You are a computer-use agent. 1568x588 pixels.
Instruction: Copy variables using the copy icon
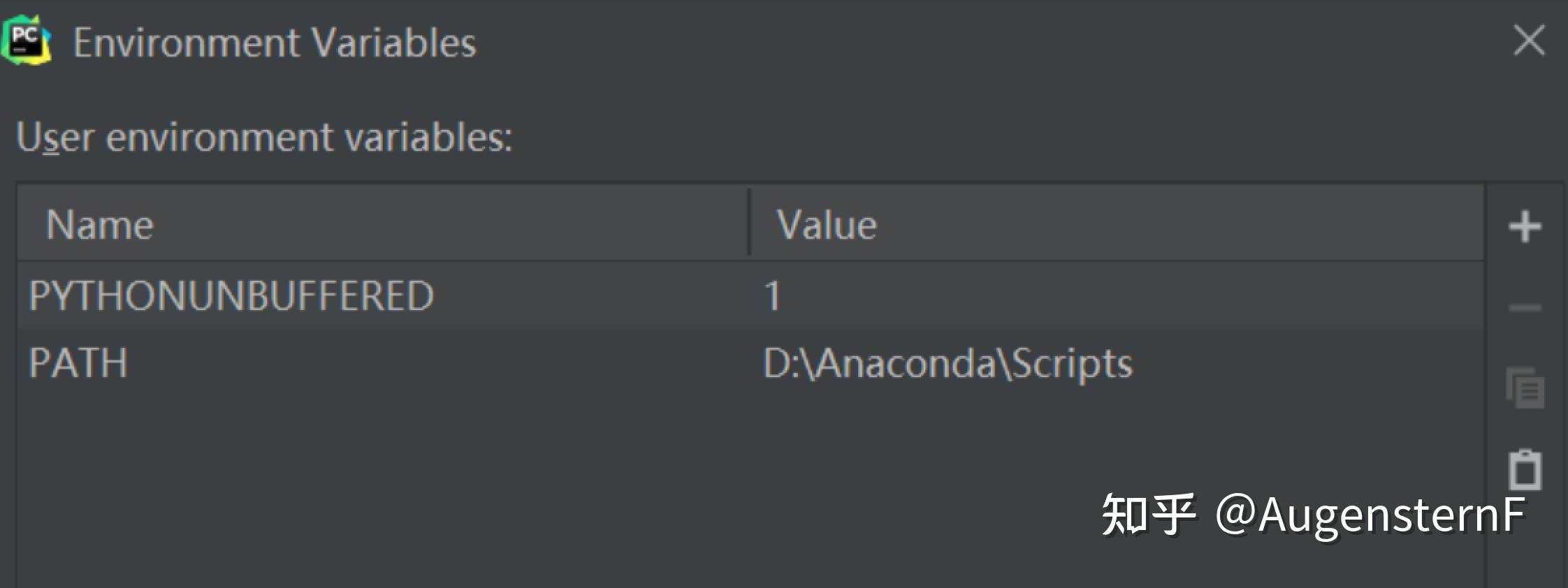pyautogui.click(x=1525, y=388)
